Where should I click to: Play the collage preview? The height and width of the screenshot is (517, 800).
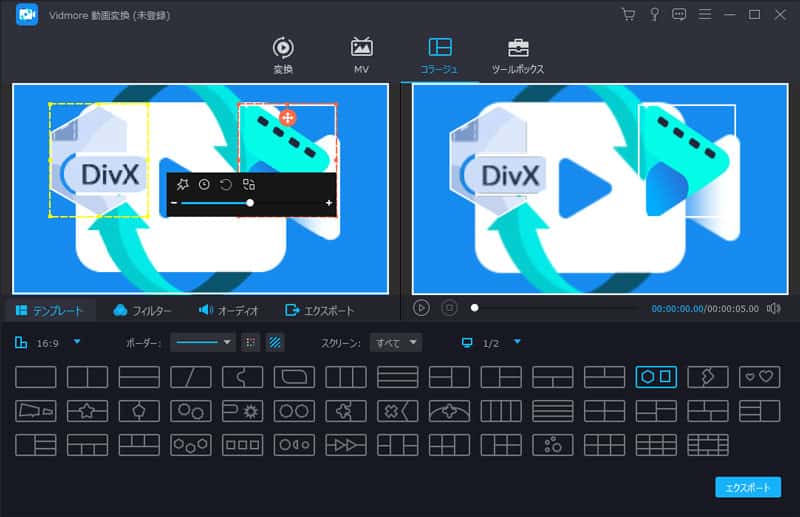(x=422, y=308)
